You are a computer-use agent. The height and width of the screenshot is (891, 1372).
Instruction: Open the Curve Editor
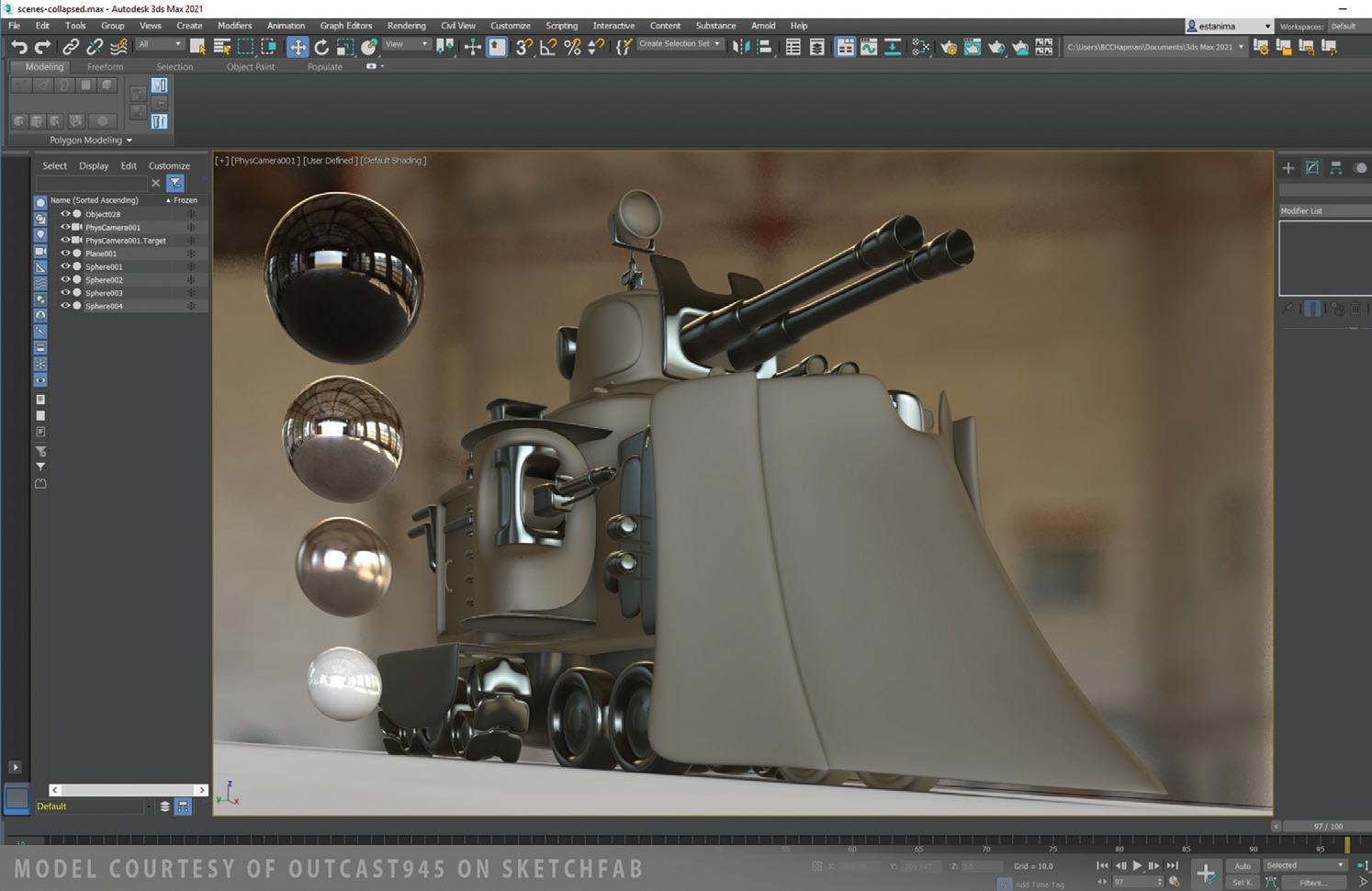point(869,46)
